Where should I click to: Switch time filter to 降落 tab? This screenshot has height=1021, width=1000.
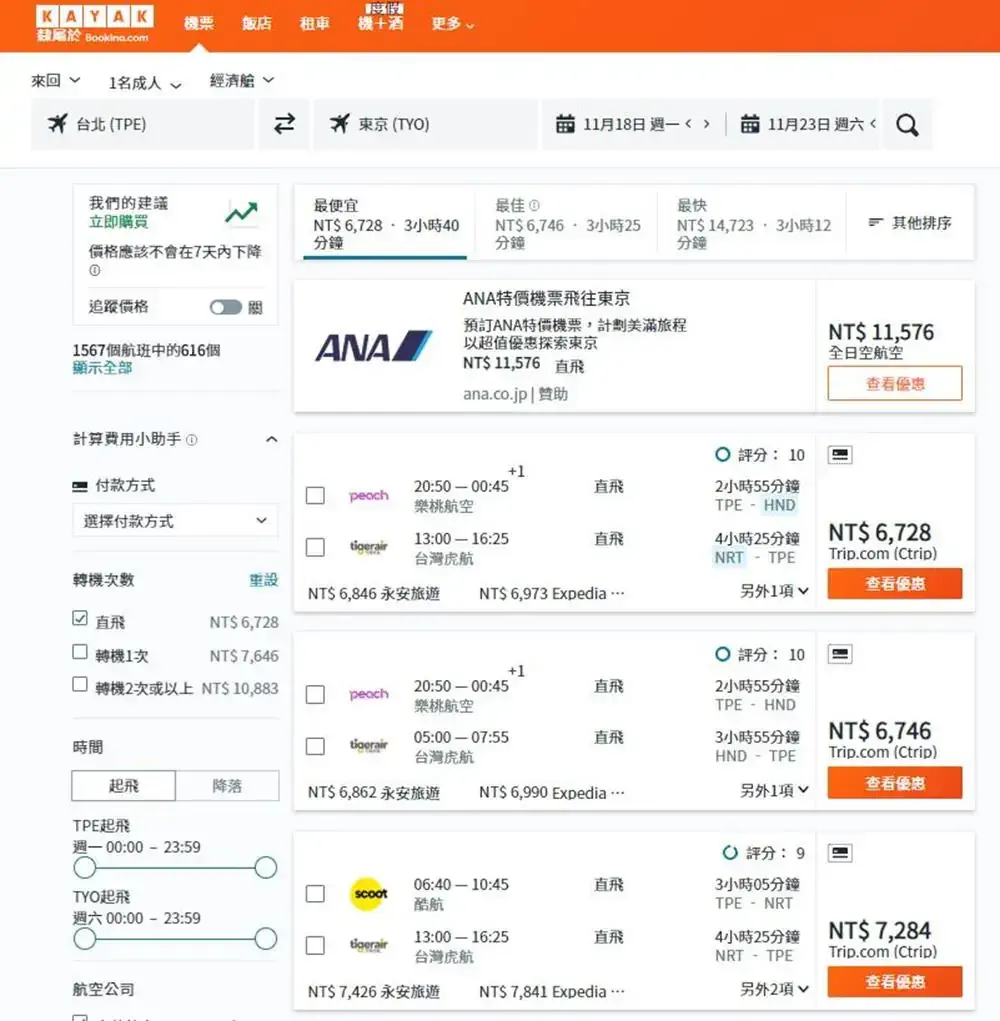click(x=227, y=786)
